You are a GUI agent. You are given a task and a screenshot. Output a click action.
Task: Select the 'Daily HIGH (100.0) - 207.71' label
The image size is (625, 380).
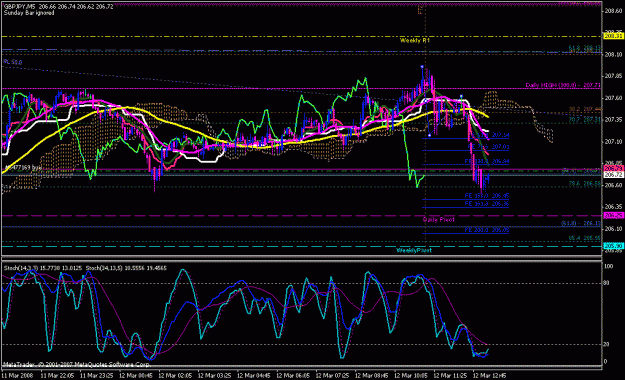point(563,85)
